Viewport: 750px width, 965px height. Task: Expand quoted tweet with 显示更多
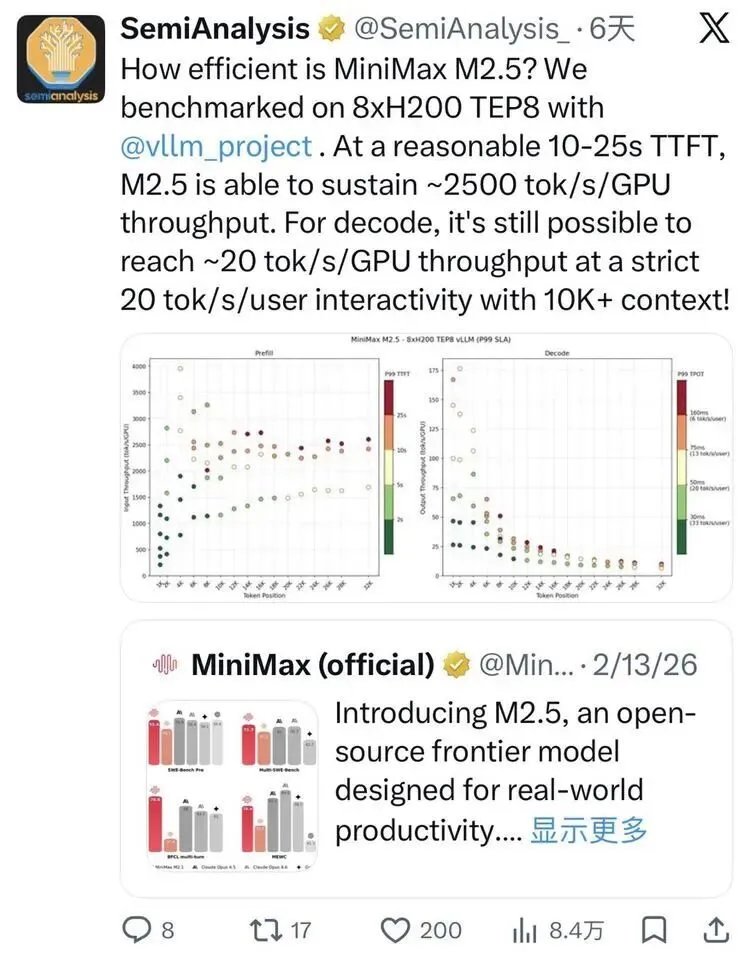[x=588, y=830]
